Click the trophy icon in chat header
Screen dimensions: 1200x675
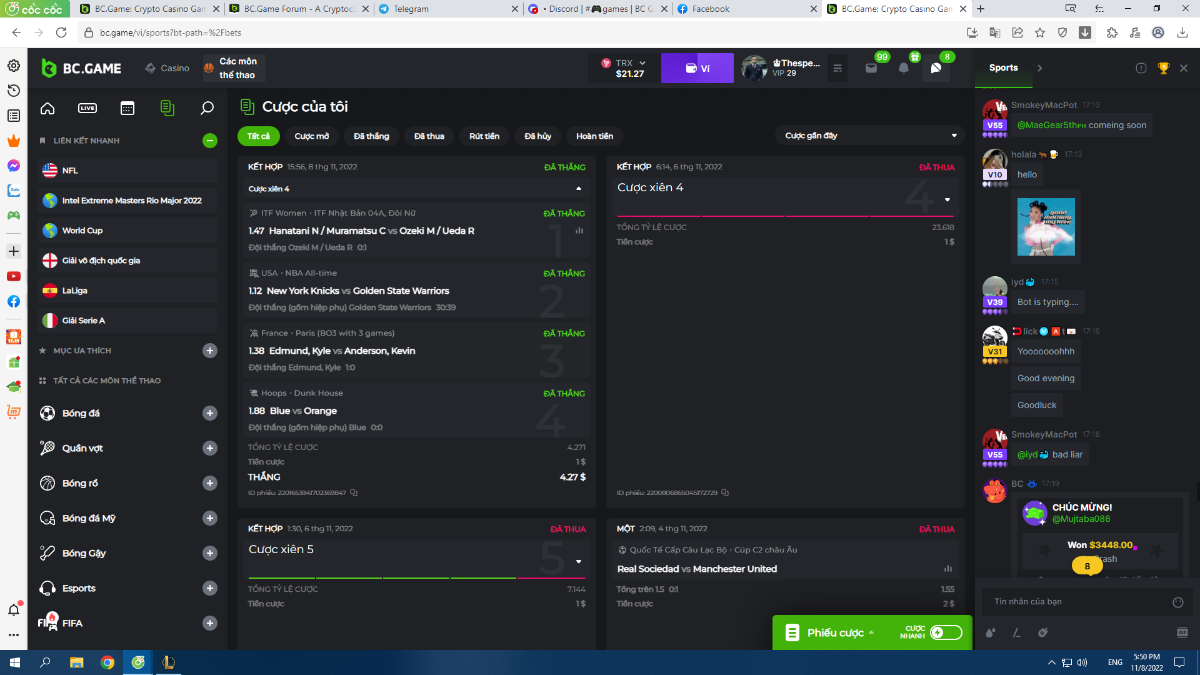tap(1163, 68)
